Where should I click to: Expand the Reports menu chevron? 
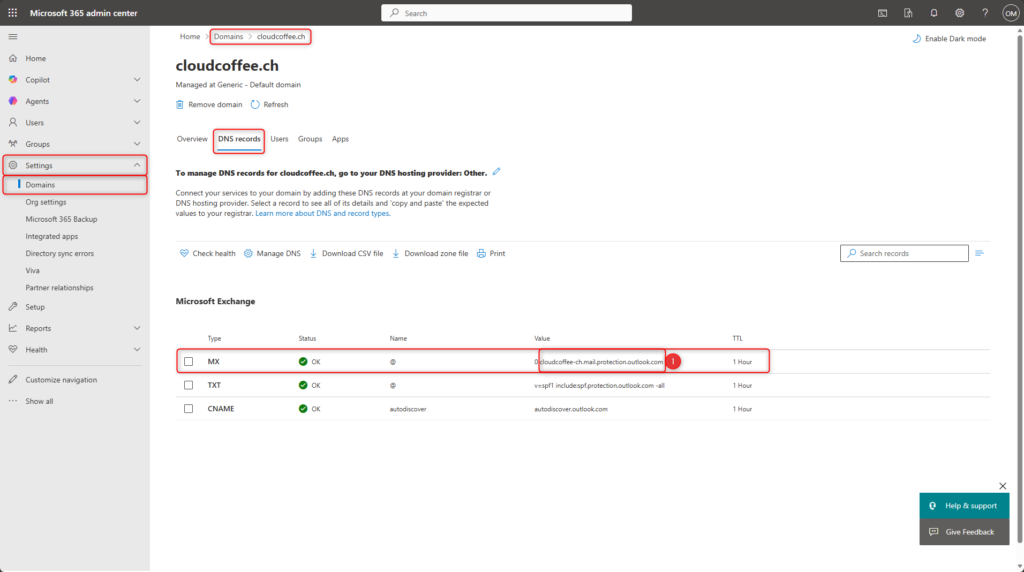pos(136,328)
